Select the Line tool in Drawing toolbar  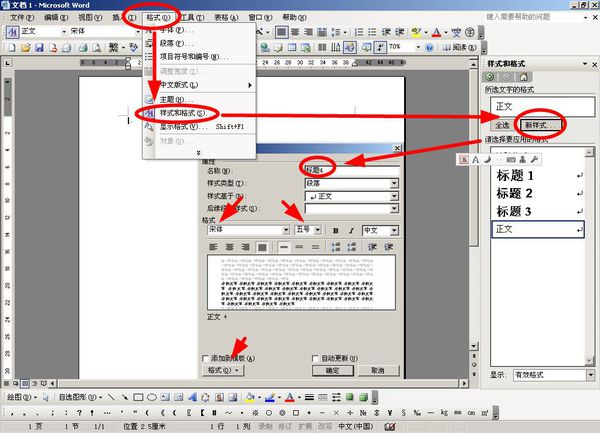click(111, 397)
